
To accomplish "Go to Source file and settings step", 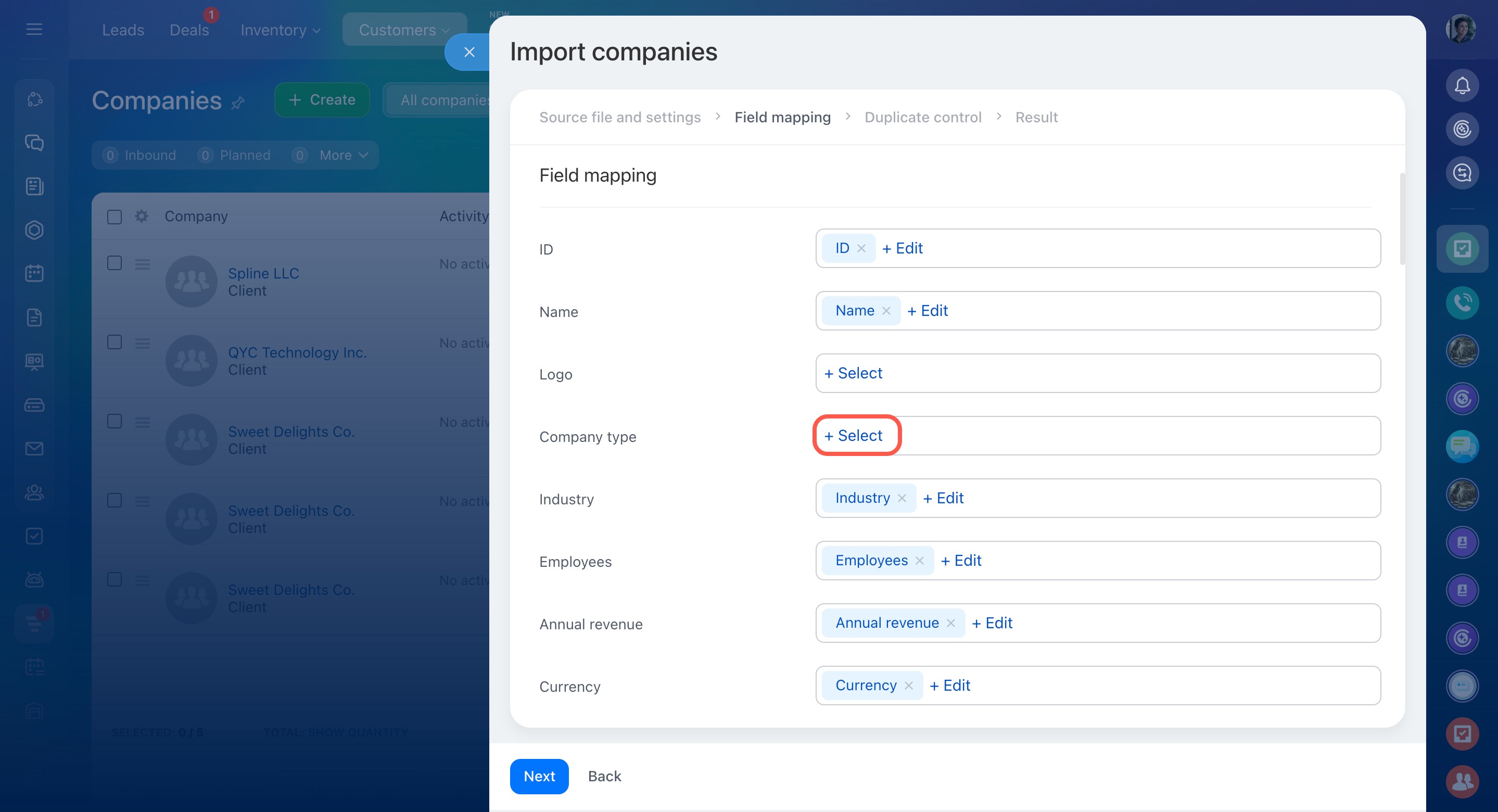I will click(619, 117).
